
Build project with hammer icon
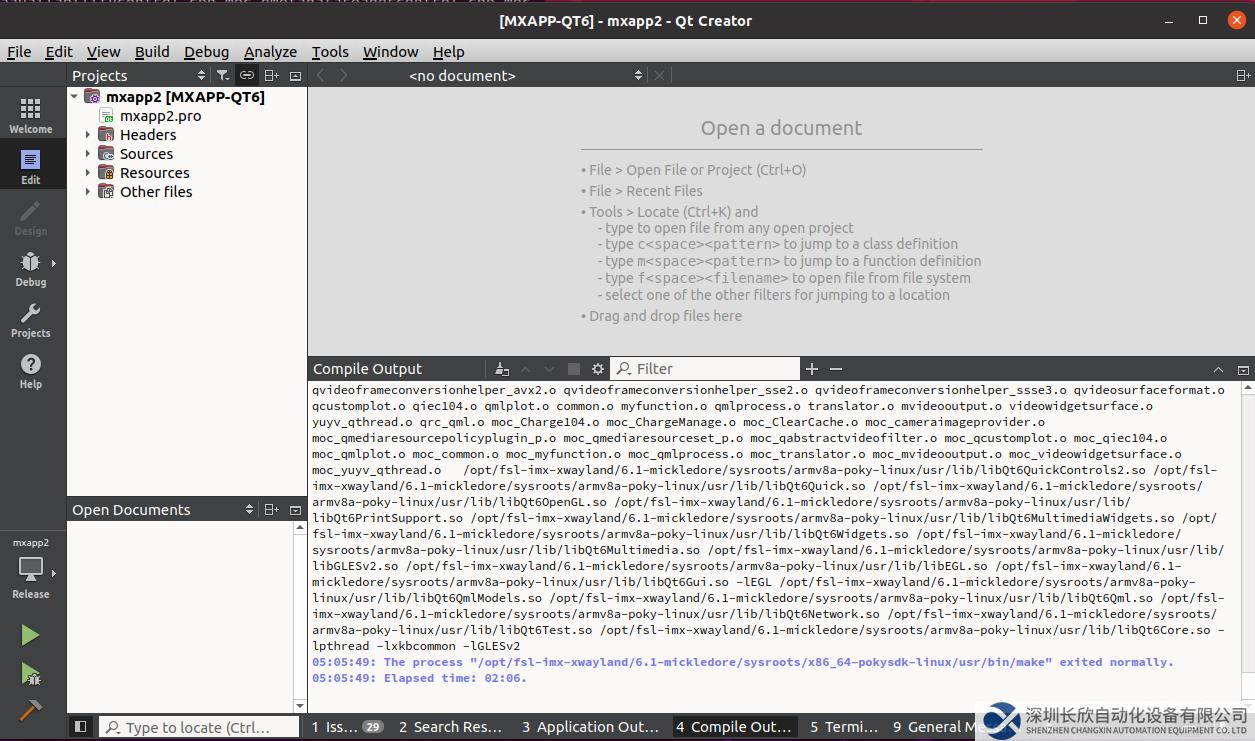(31, 711)
